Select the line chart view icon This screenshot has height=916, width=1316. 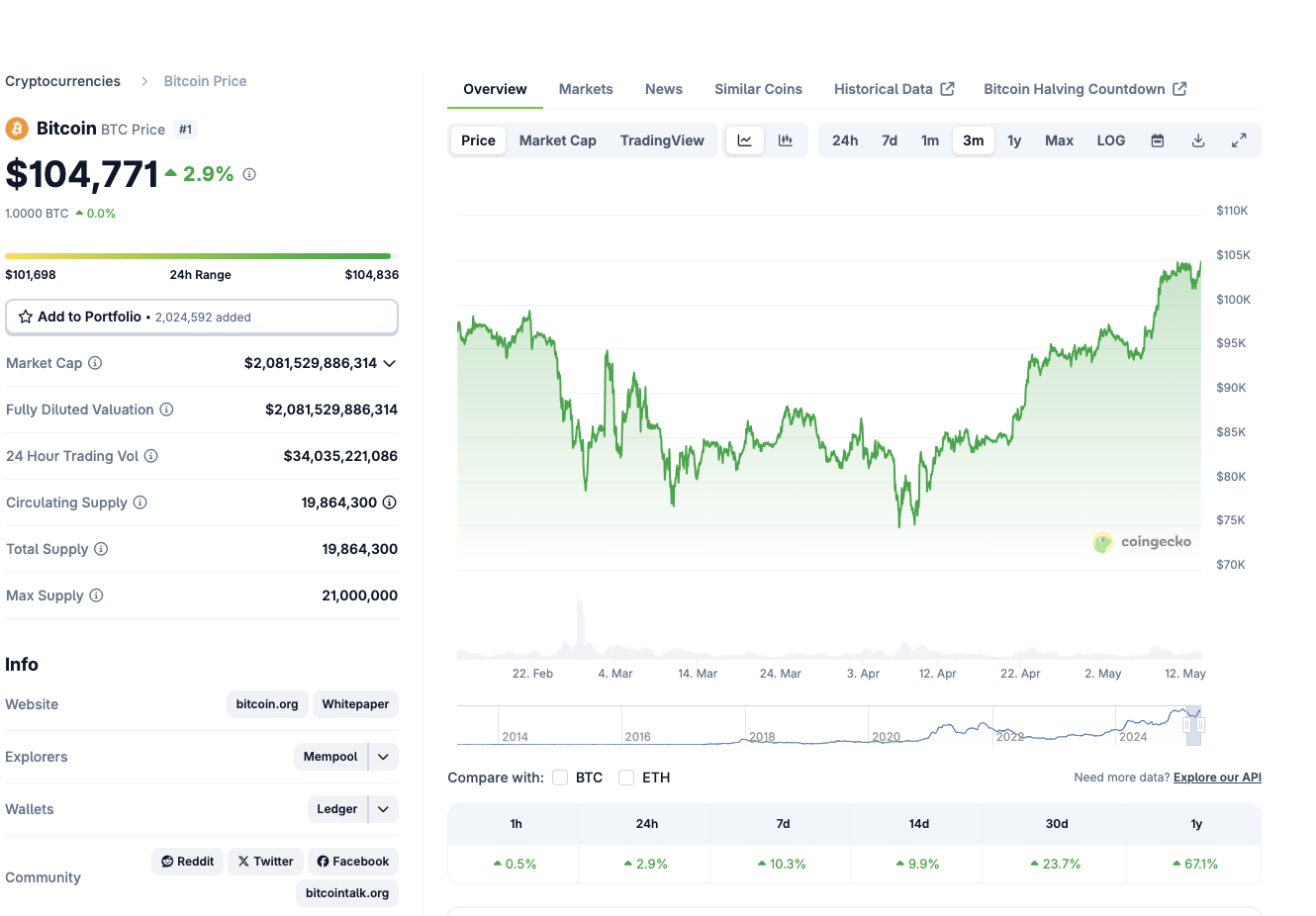pyautogui.click(x=745, y=140)
